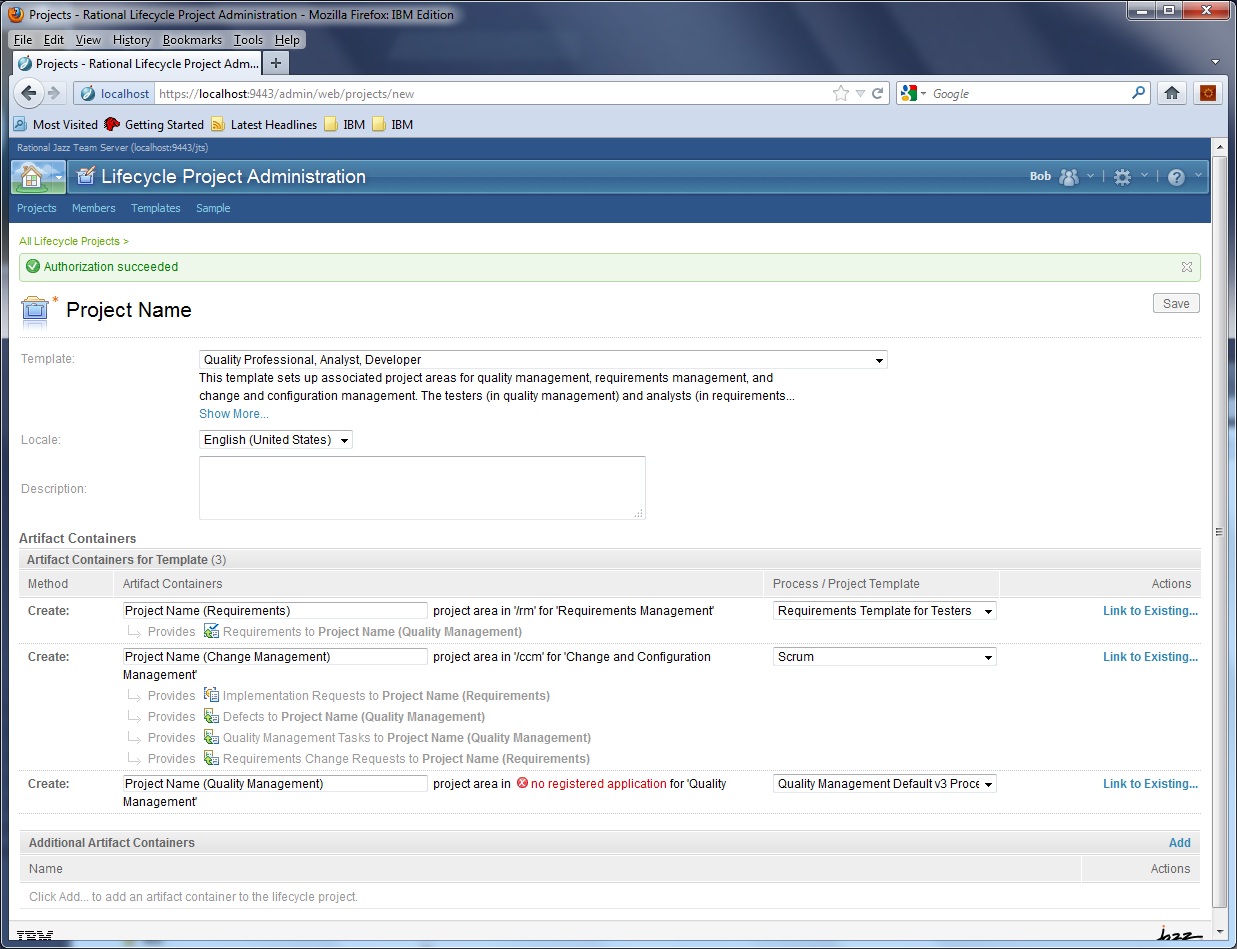Click the Defects provides icon
The width and height of the screenshot is (1237, 949).
[x=211, y=716]
